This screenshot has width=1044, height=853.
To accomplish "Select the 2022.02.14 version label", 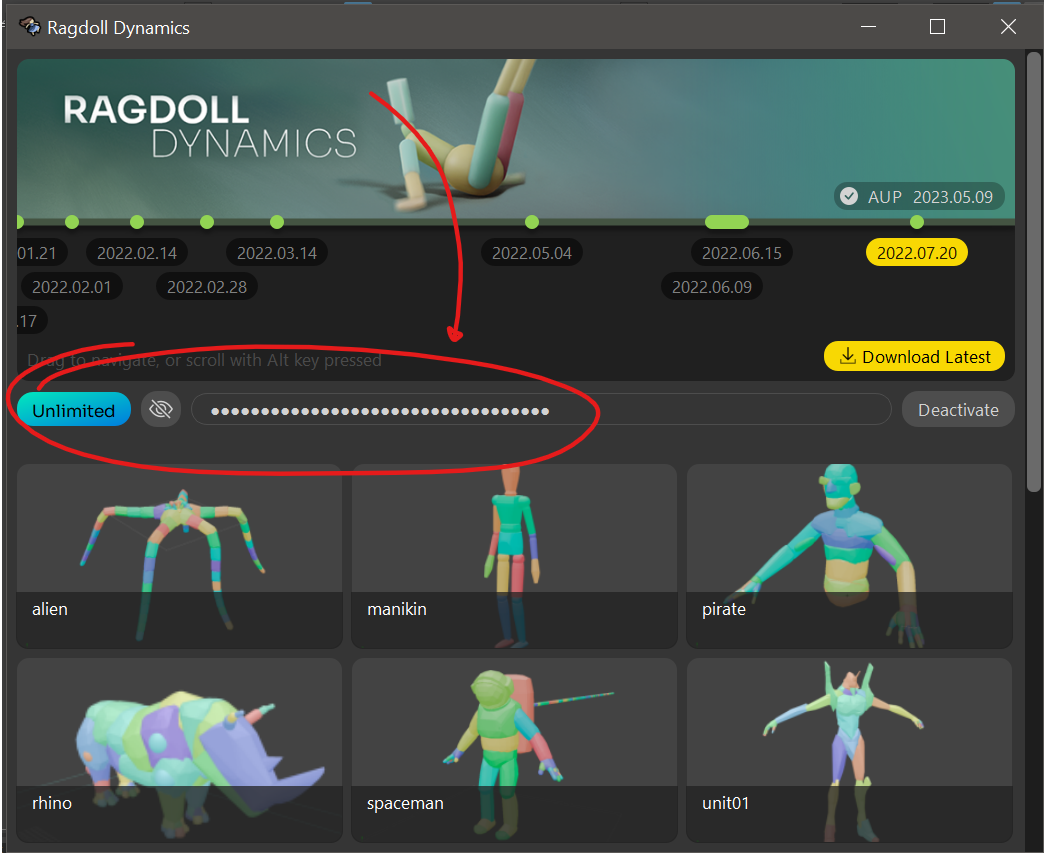I will (136, 253).
